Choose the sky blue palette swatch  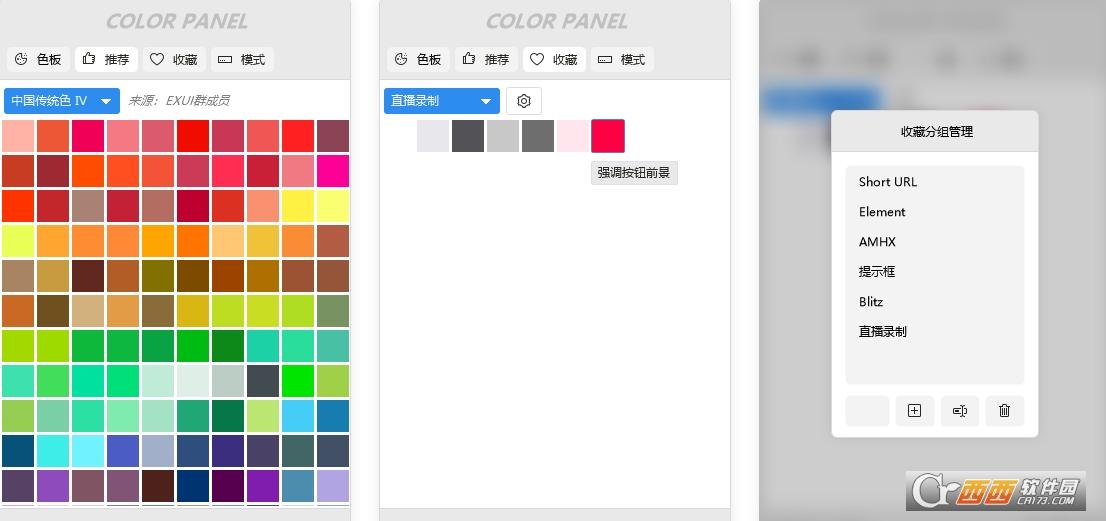pos(298,416)
